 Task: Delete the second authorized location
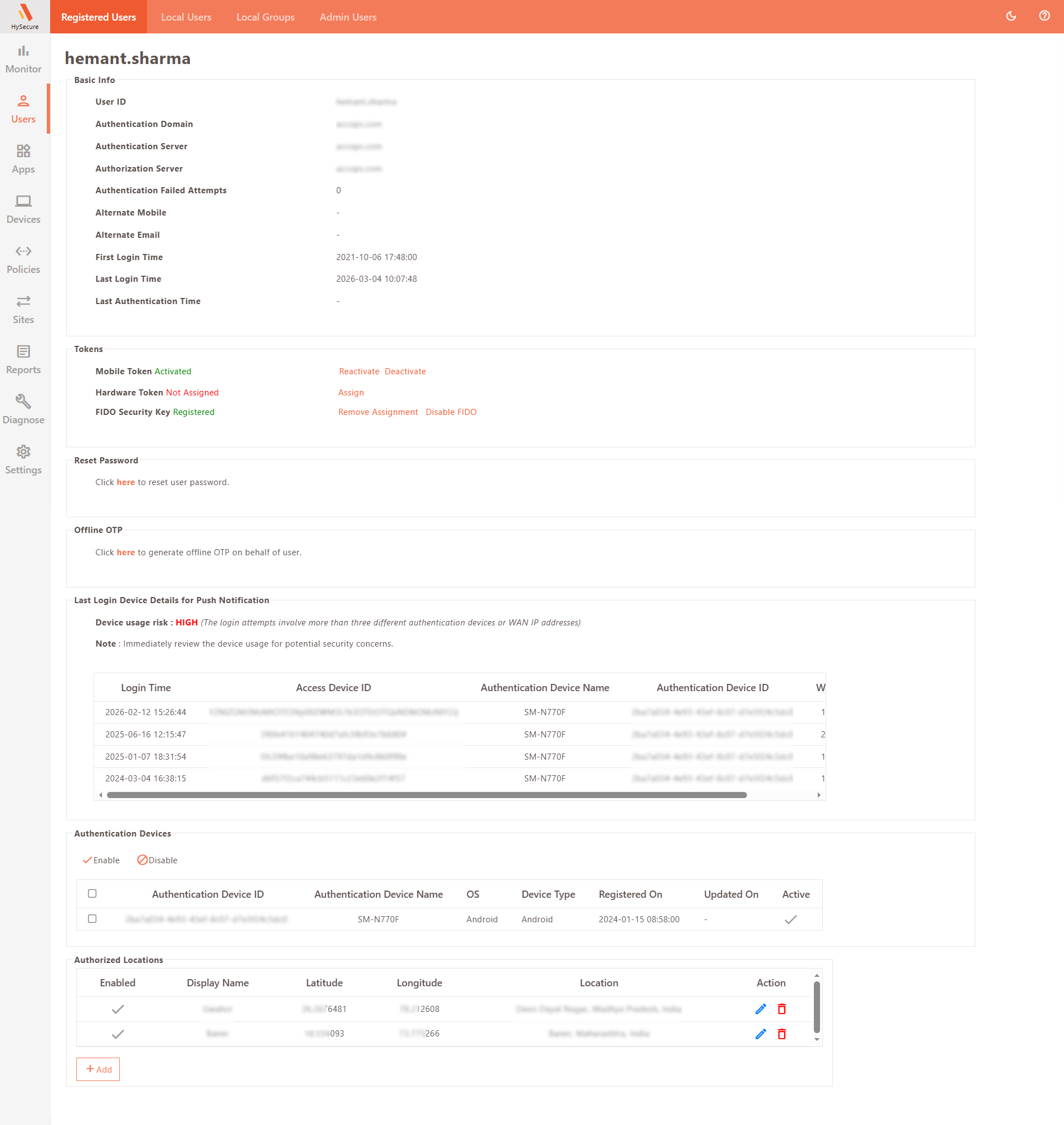click(x=782, y=1034)
